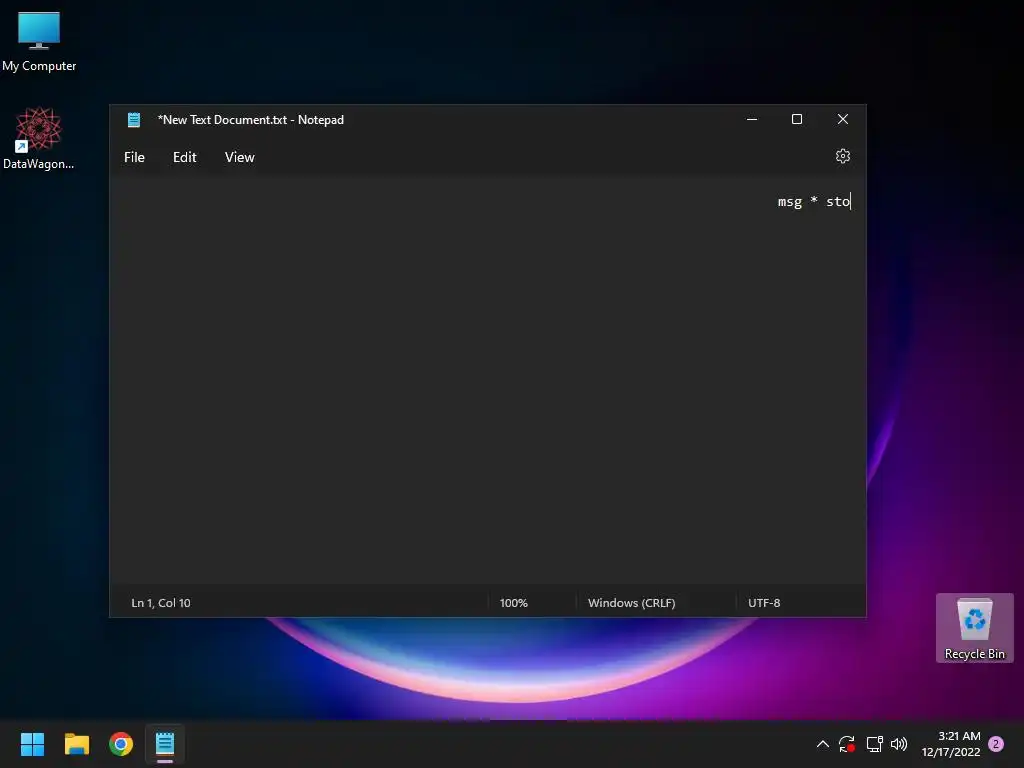
Task: Launch Google Chrome from the taskbar
Action: click(x=121, y=744)
